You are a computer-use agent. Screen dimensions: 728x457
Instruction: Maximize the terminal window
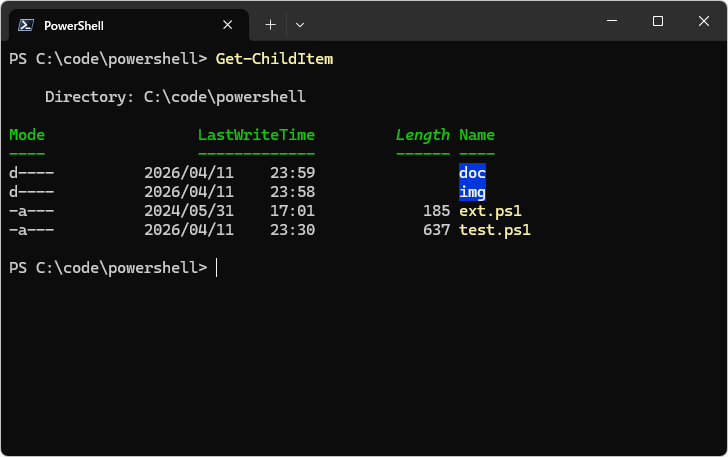coord(658,21)
